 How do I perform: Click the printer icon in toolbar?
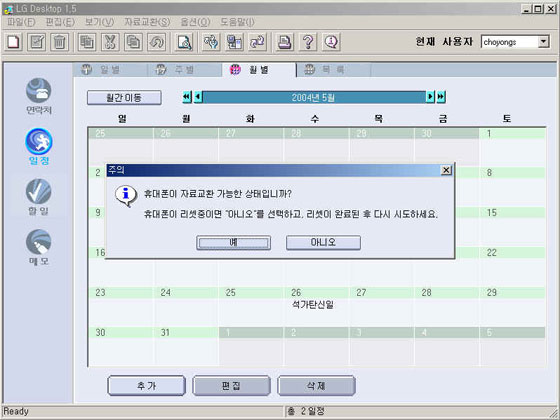[285, 42]
